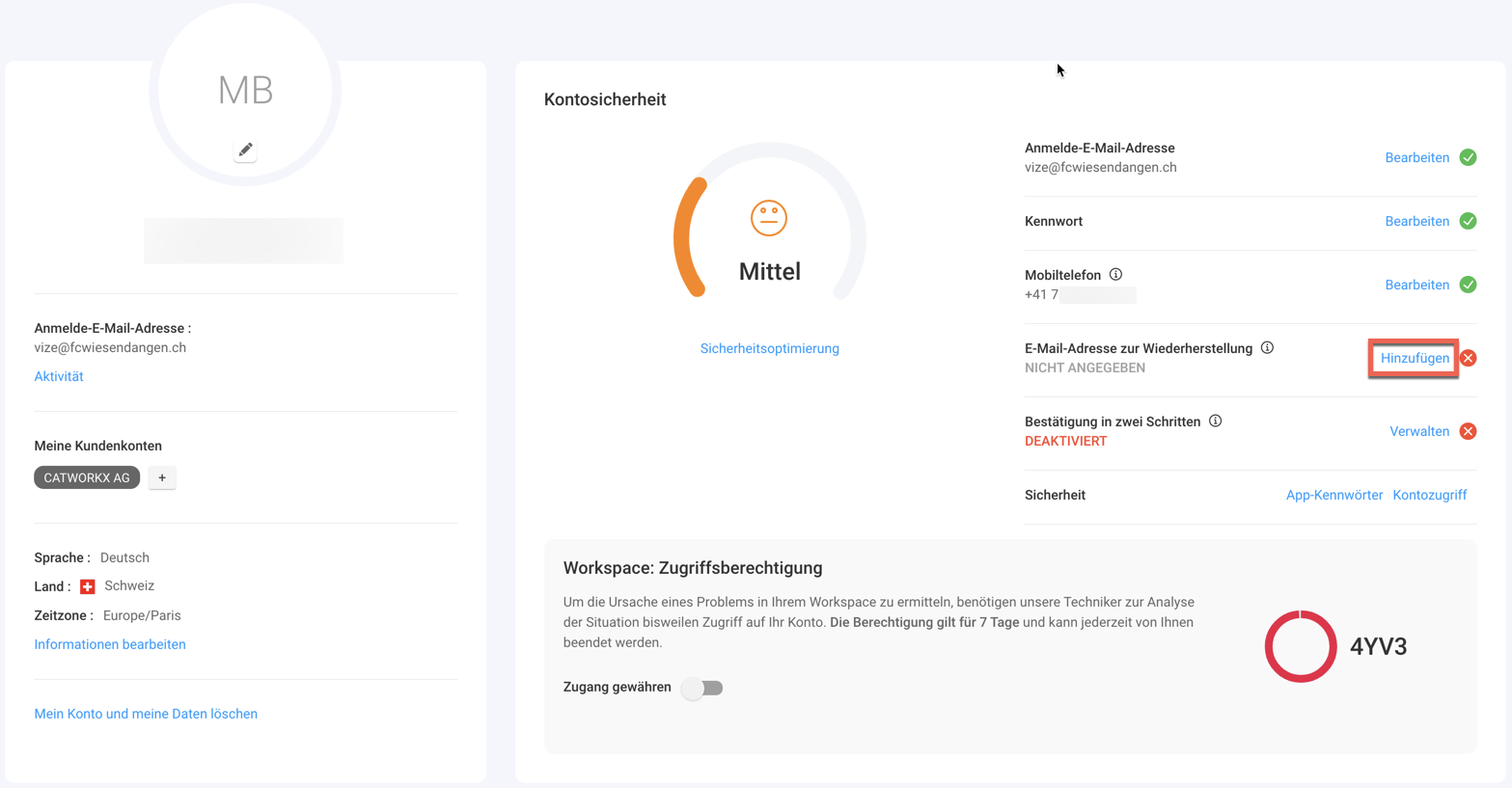The height and width of the screenshot is (788, 1512).
Task: Open the Sicherheitsoptimierung link
Action: coord(769,349)
